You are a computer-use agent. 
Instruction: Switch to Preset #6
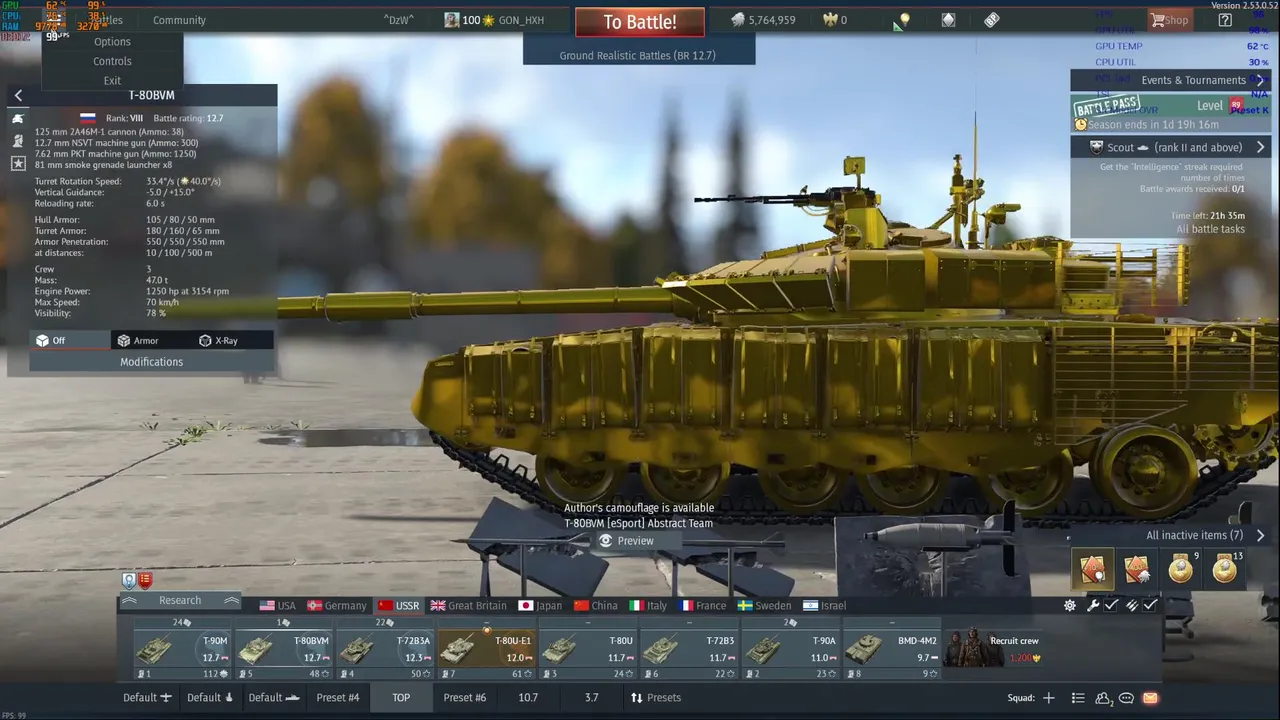tap(465, 698)
